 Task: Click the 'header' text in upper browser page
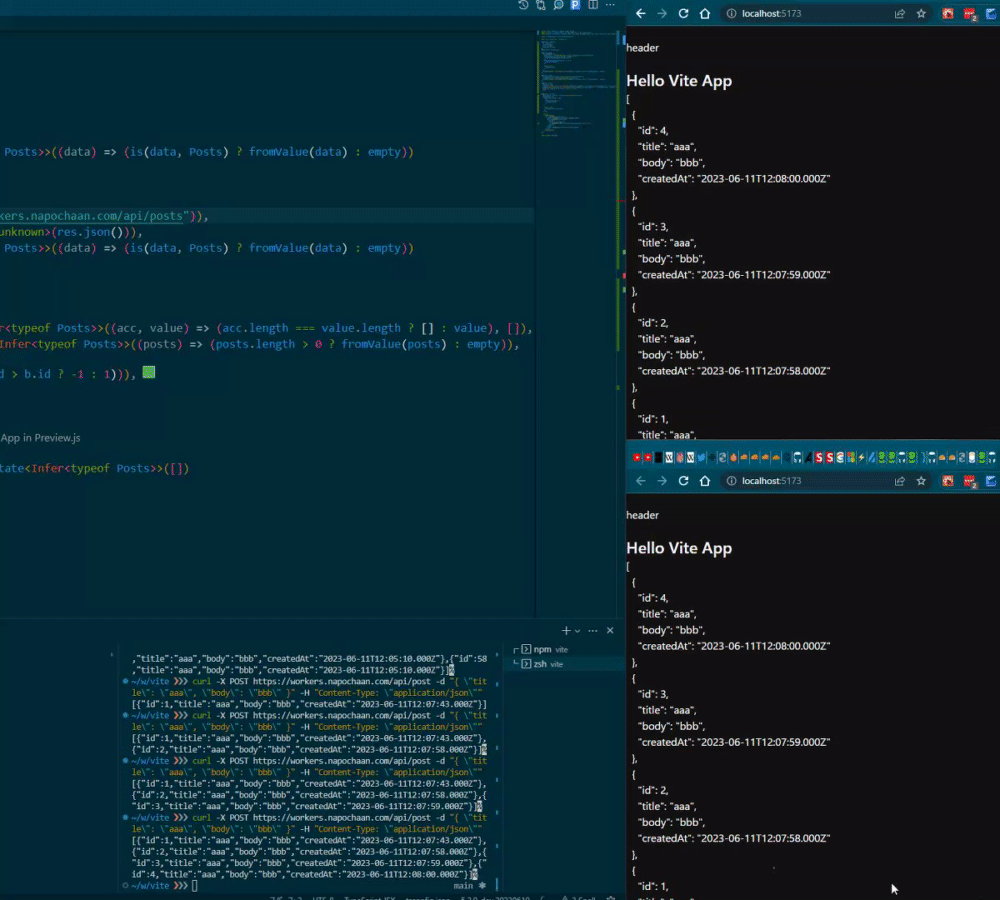pyautogui.click(x=642, y=48)
